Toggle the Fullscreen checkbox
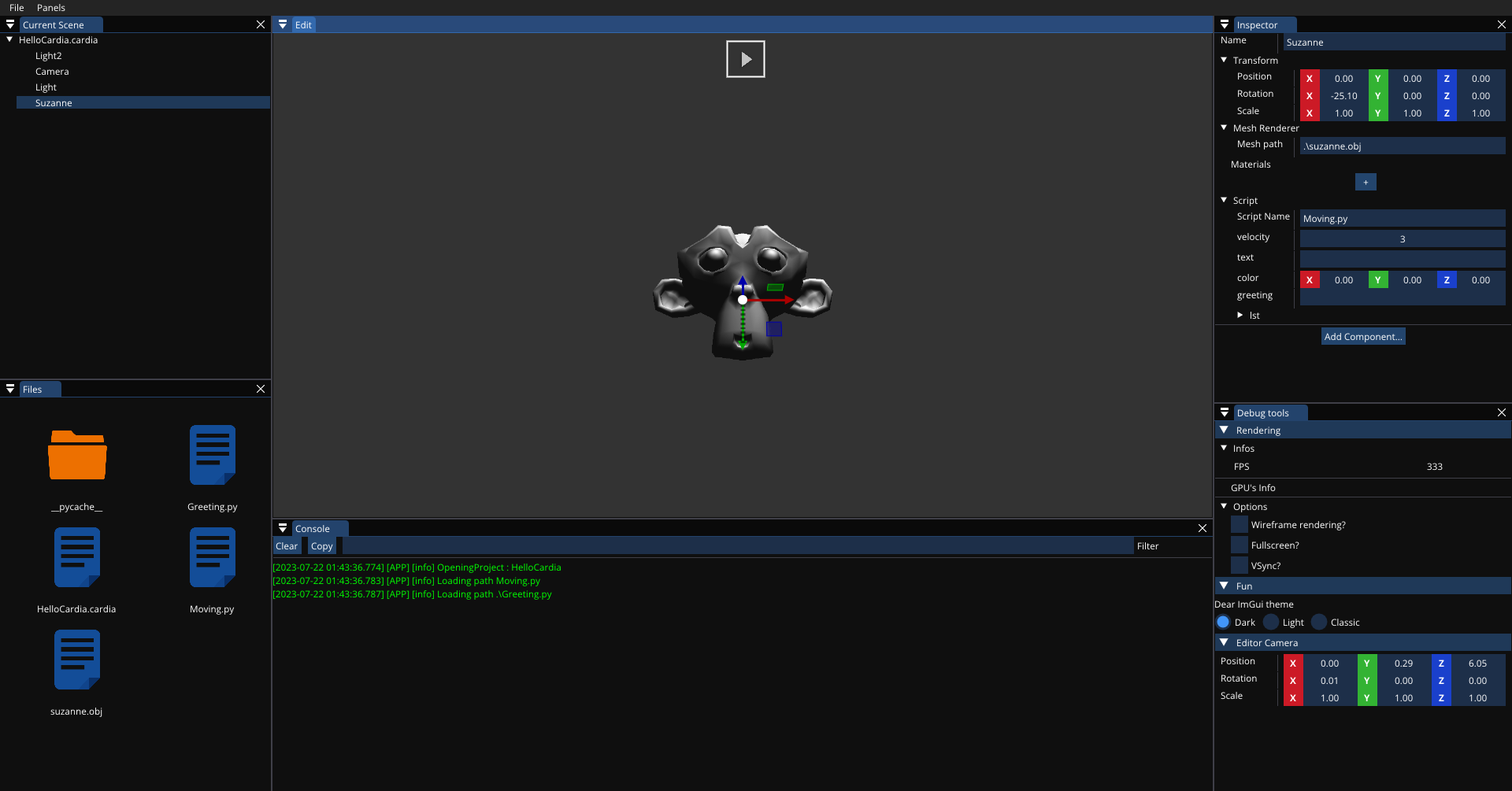Viewport: 1512px width, 791px height. click(1240, 545)
